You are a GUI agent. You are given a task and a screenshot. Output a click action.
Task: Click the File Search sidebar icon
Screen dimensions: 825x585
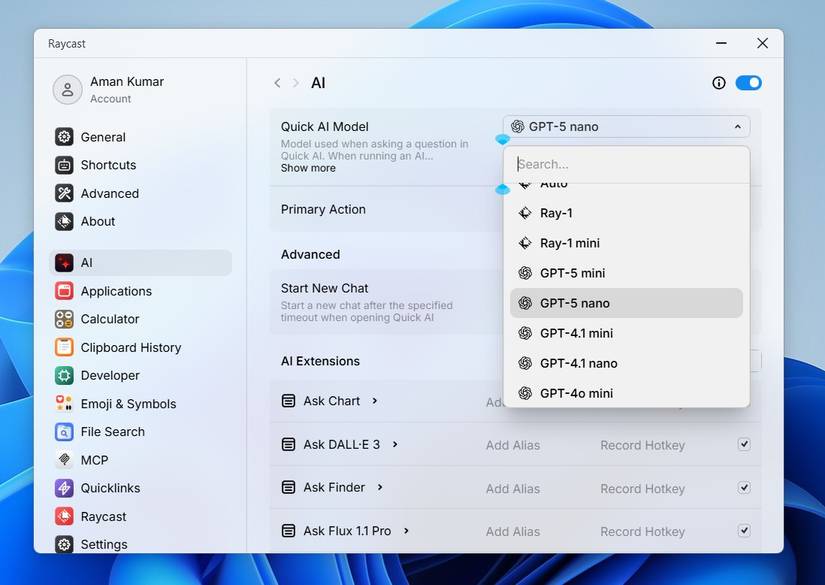coord(62,431)
